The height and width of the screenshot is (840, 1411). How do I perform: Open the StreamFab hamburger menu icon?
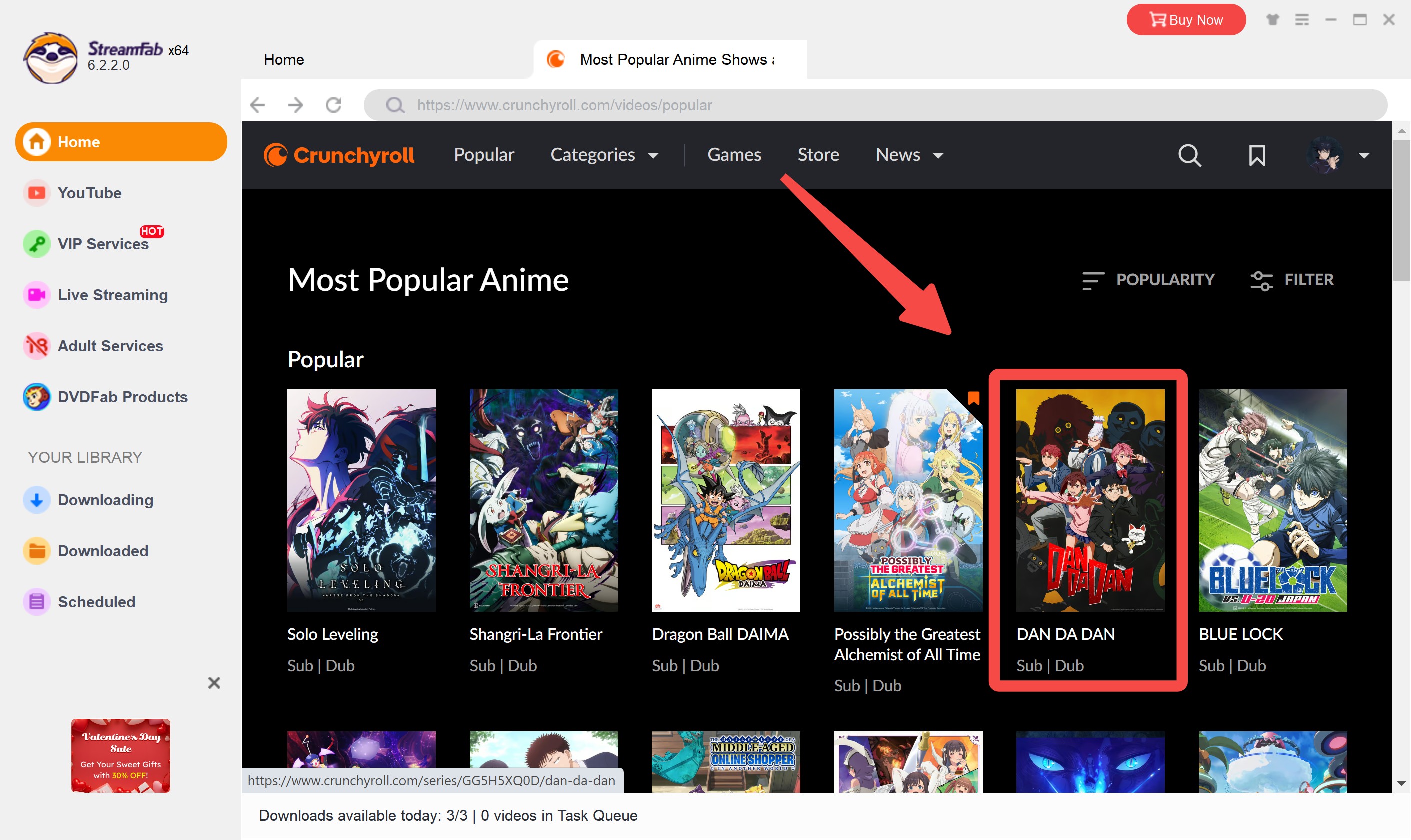(x=1302, y=20)
